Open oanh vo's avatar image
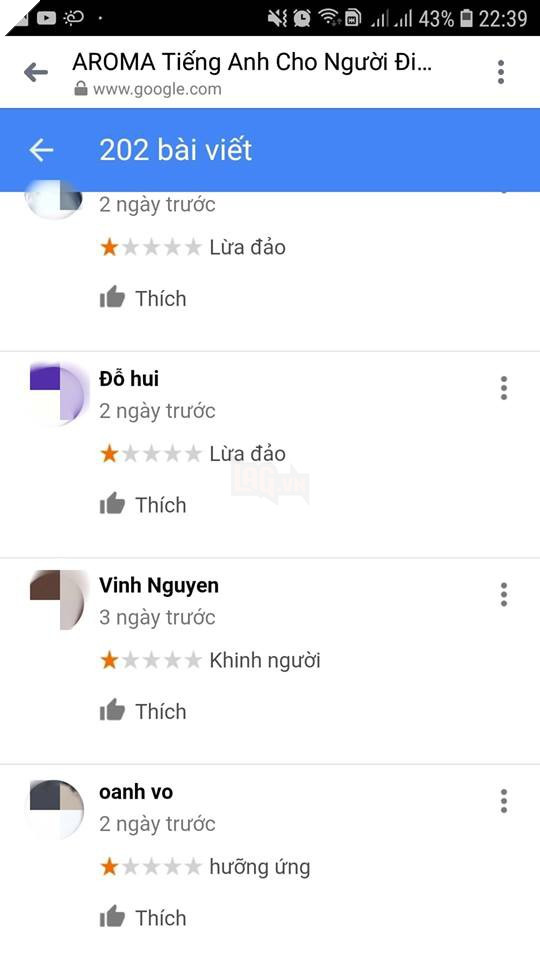Image resolution: width=540 pixels, height=960 pixels. pos(57,808)
